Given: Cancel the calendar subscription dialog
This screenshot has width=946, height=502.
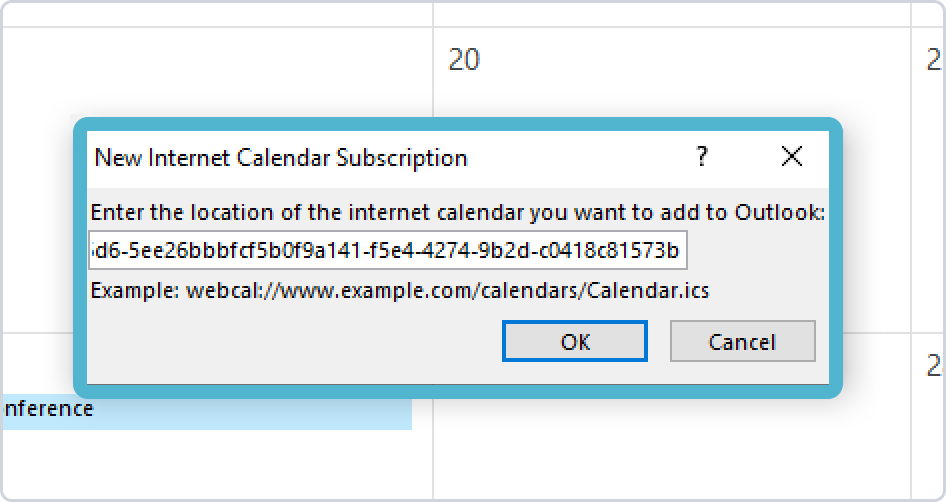Looking at the screenshot, I should click(742, 341).
